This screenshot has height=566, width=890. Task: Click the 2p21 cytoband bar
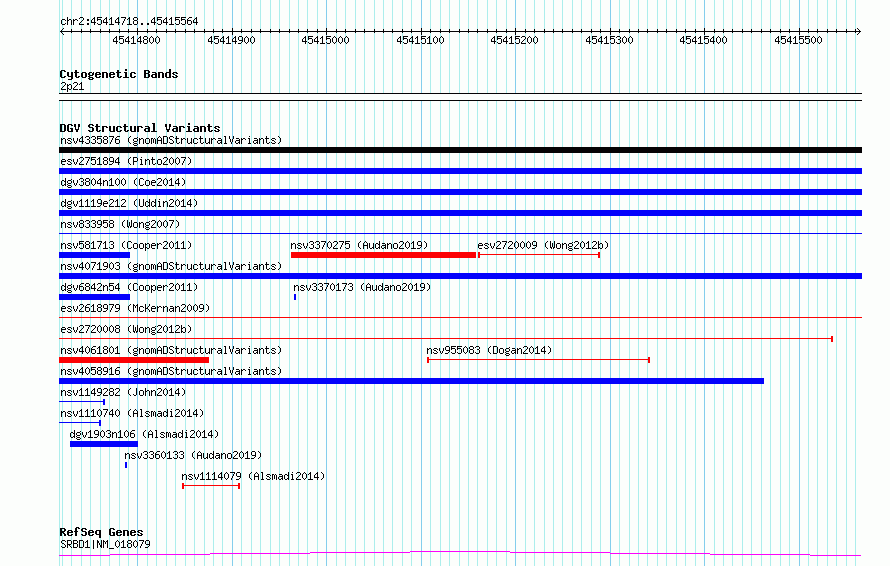(x=460, y=97)
